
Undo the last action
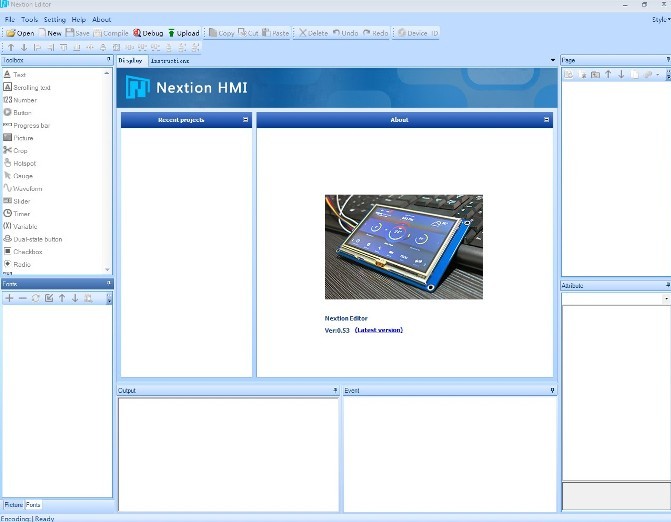(x=345, y=33)
